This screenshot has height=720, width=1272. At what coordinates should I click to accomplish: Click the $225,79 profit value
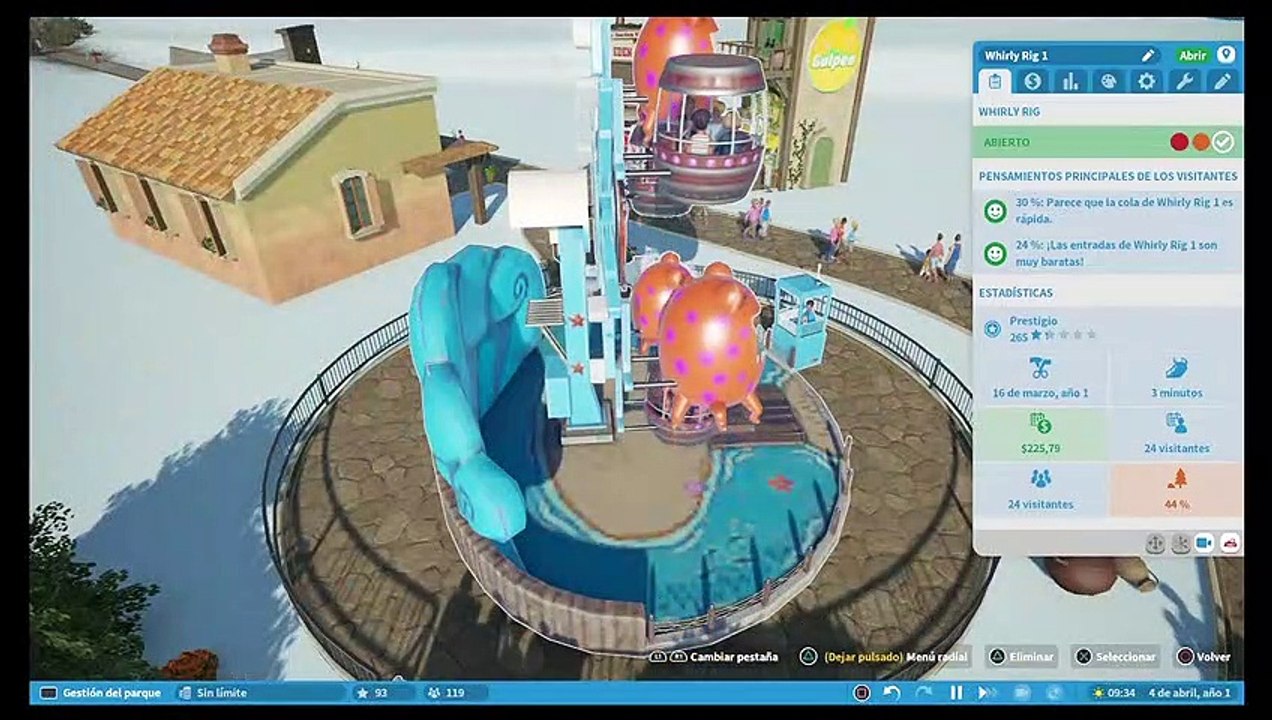tap(1040, 449)
